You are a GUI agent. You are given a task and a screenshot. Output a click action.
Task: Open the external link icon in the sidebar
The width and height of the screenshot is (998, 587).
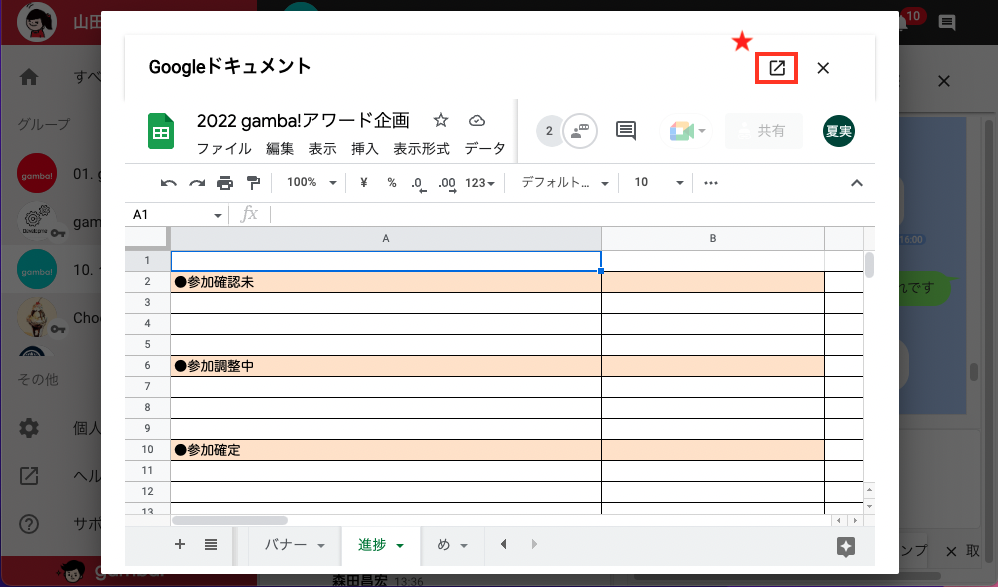pos(29,476)
